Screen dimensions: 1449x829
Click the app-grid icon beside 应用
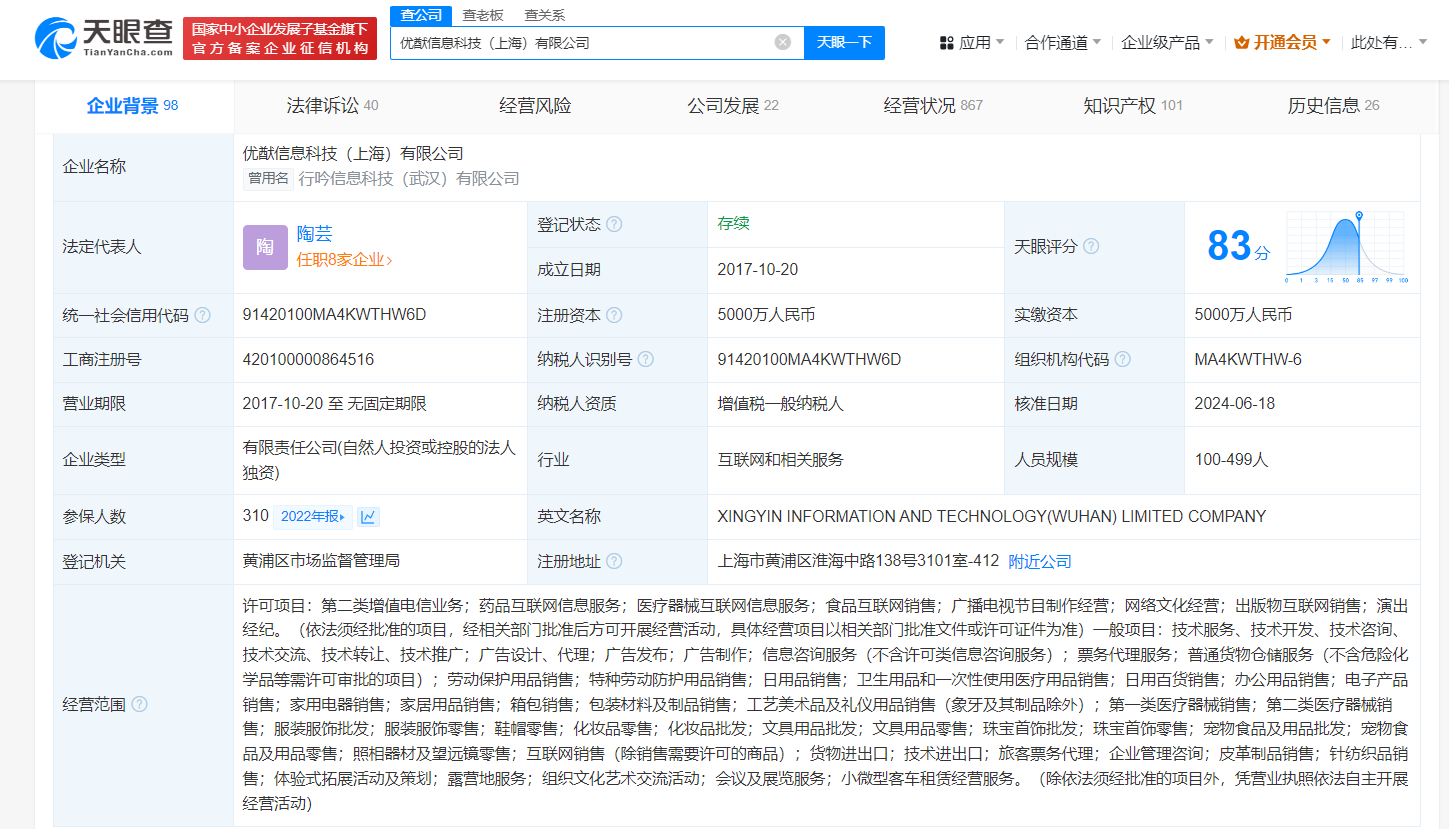(947, 43)
